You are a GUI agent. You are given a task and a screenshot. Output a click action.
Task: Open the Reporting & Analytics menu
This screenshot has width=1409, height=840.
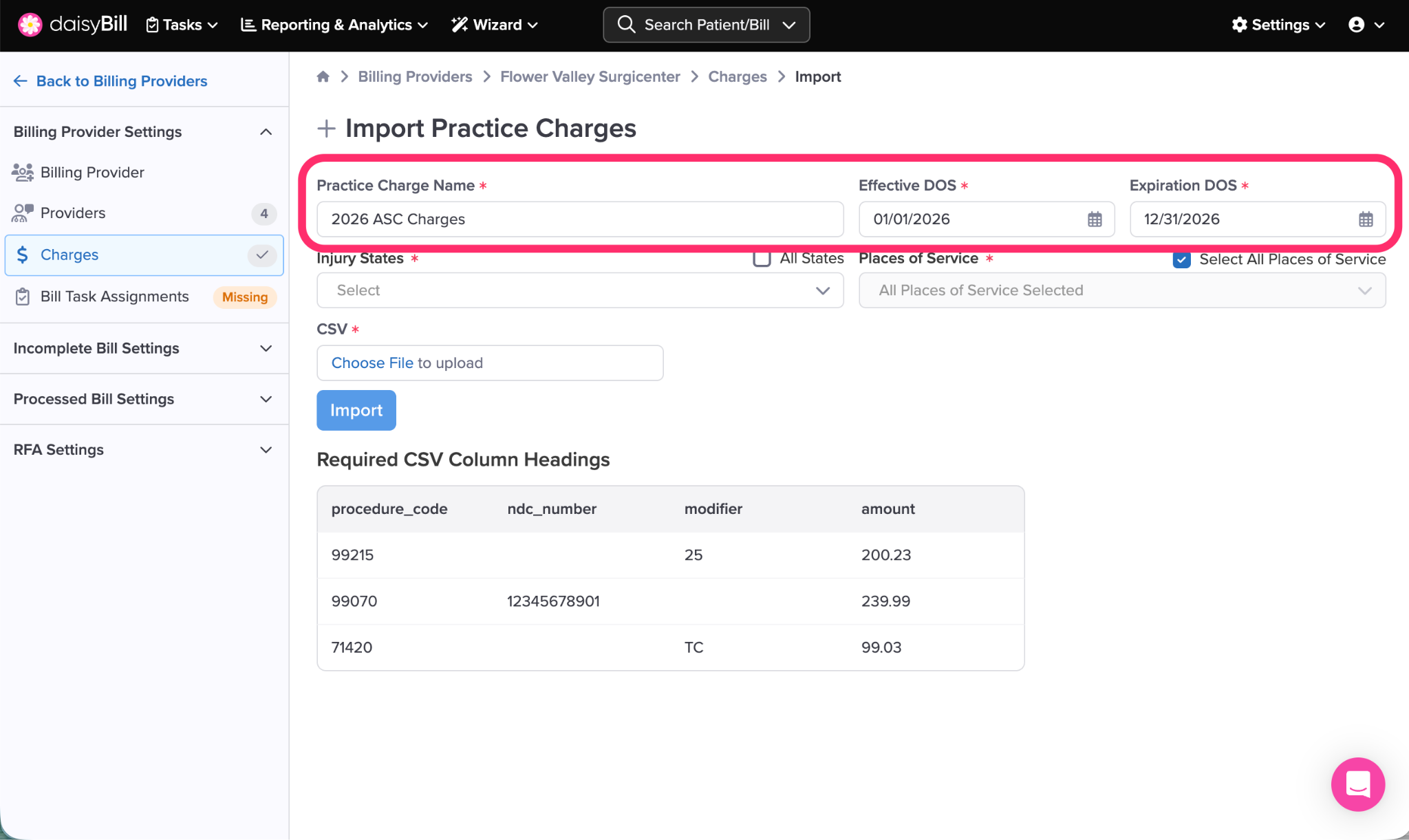click(334, 25)
